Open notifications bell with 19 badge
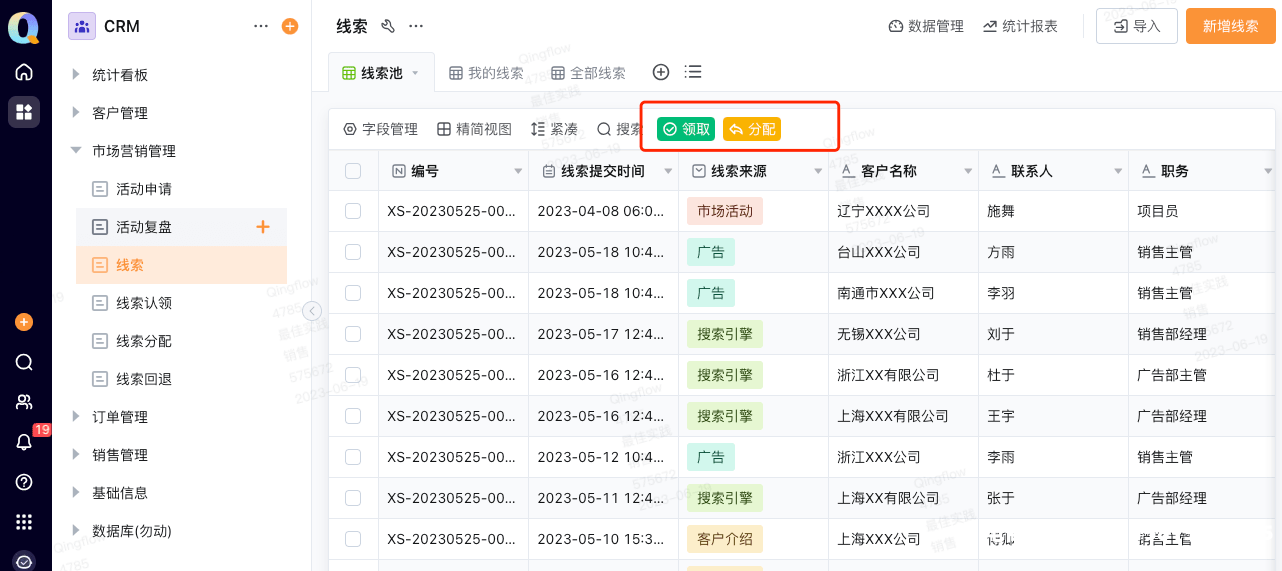Image resolution: width=1282 pixels, height=571 pixels. pos(24,442)
